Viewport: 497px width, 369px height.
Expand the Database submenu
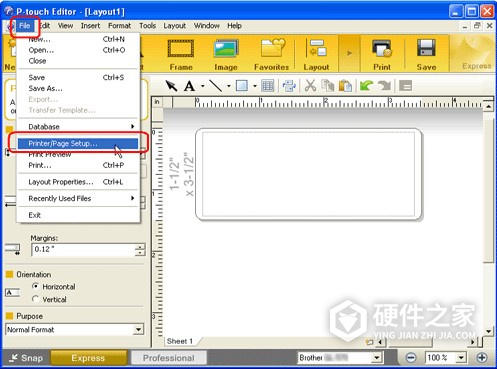point(78,127)
